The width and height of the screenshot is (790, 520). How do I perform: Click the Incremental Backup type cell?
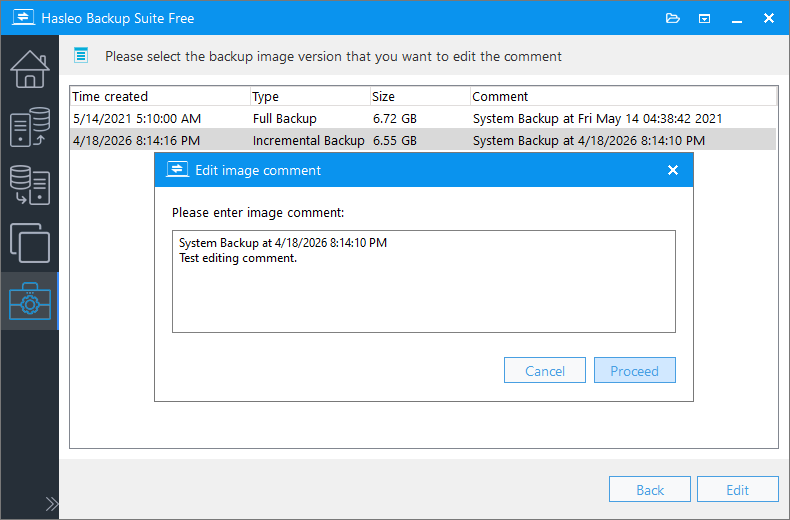[308, 141]
